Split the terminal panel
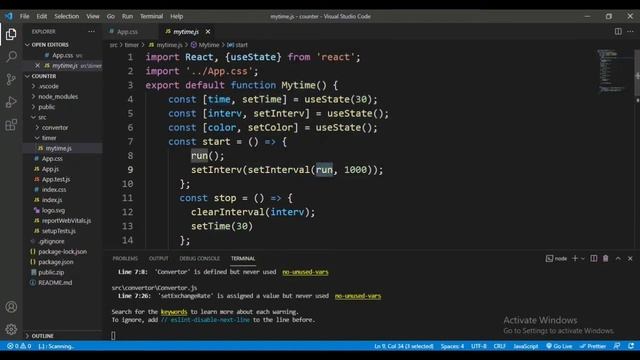Viewport: 640px width, 360px height. pos(593,258)
